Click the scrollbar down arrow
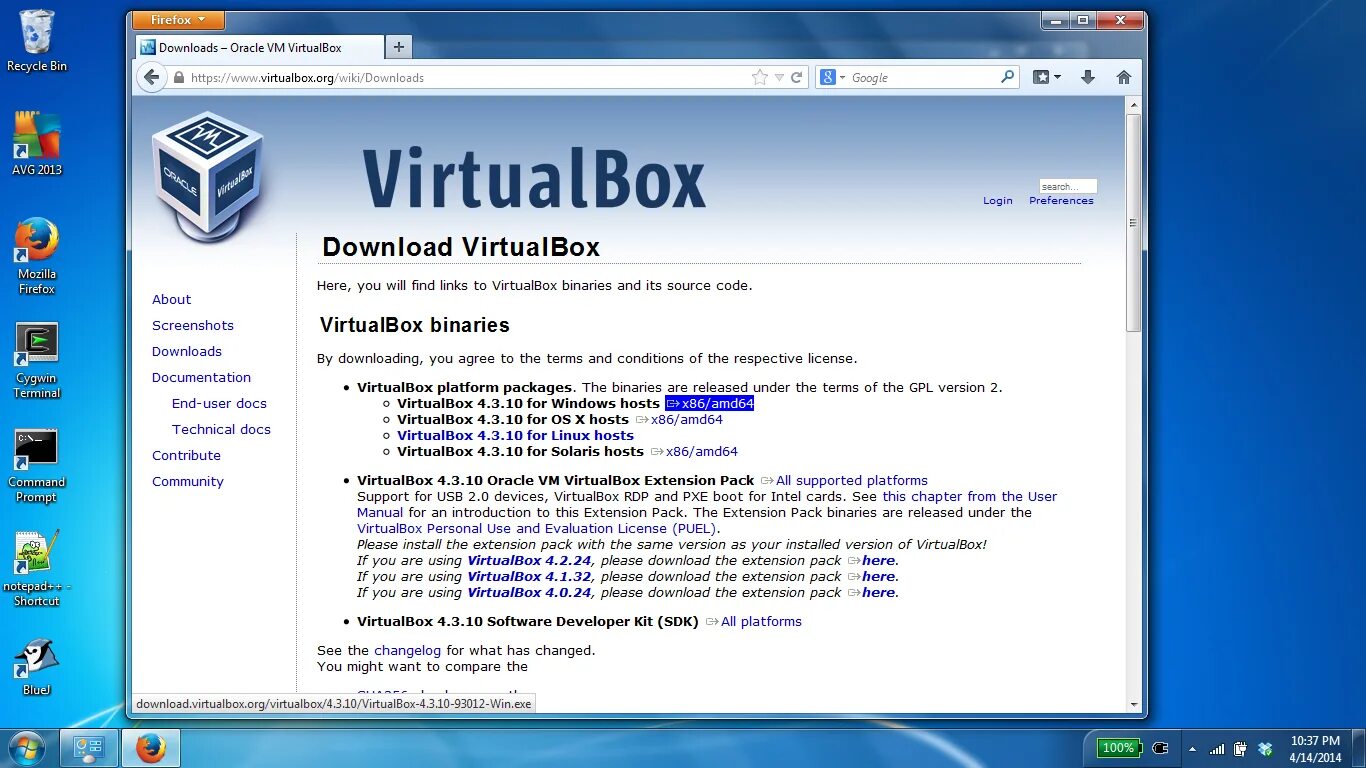1366x768 pixels. 1133,704
